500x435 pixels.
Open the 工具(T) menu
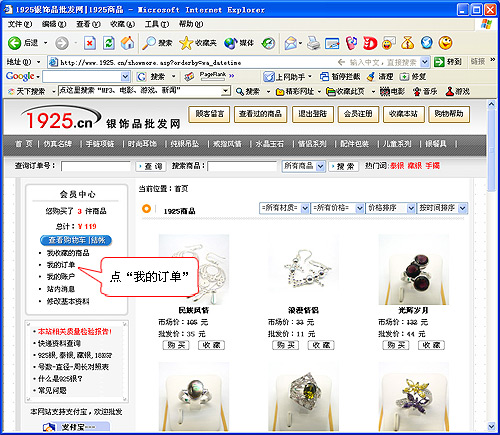click(157, 24)
